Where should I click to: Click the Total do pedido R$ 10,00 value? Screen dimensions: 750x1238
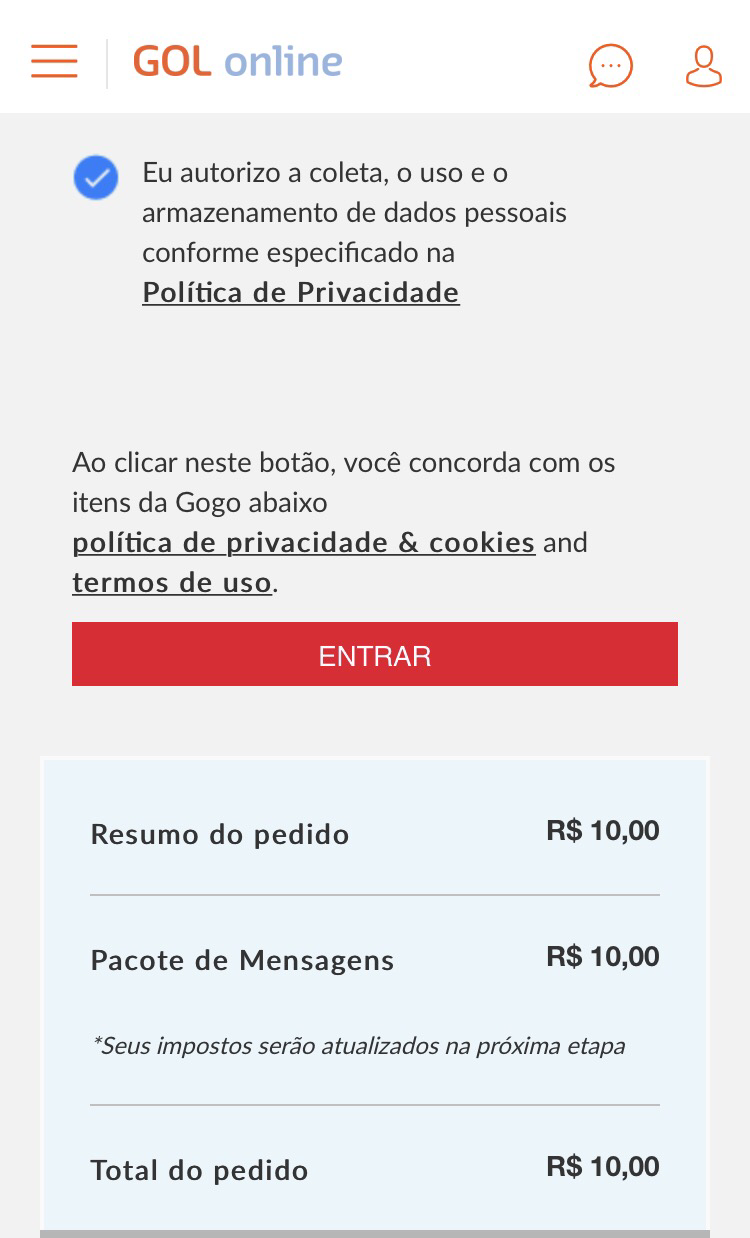coord(602,1167)
